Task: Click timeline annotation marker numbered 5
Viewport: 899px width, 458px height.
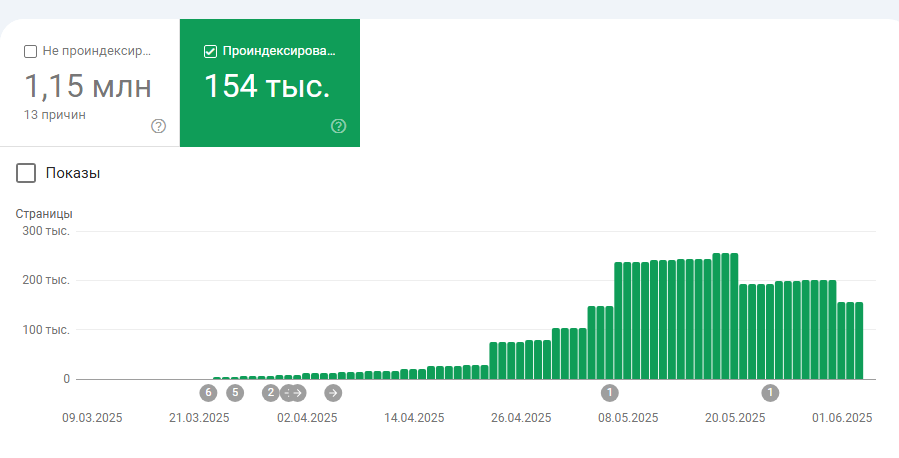Action: tap(234, 393)
